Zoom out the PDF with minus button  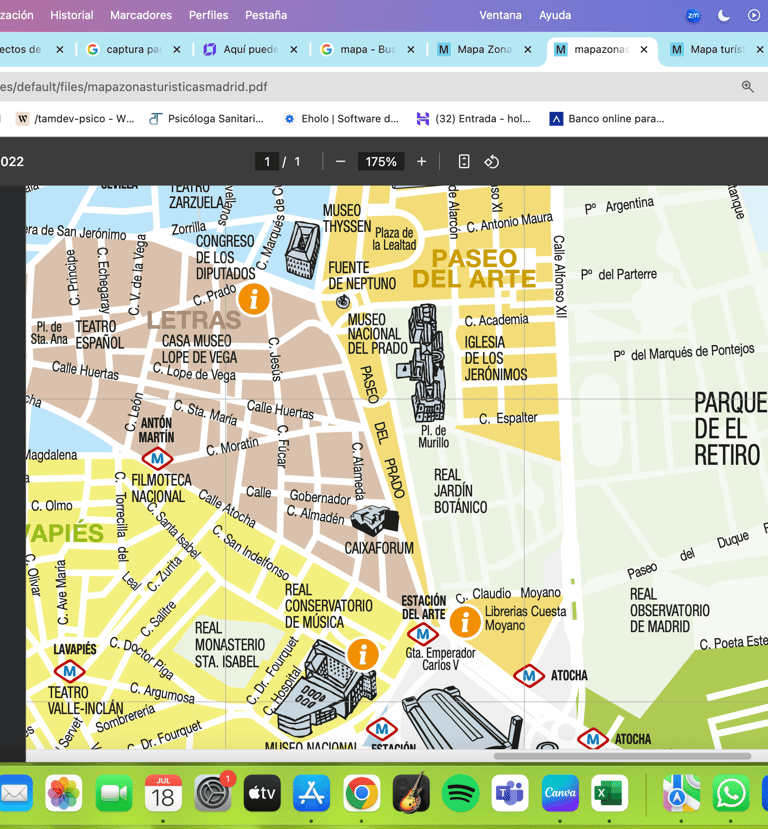coord(340,162)
